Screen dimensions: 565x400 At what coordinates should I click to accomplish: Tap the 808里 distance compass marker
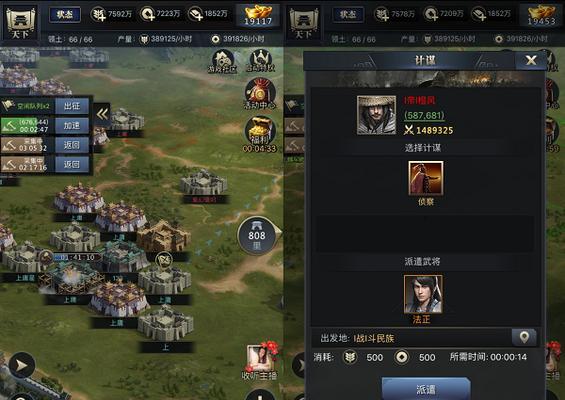[x=258, y=235]
